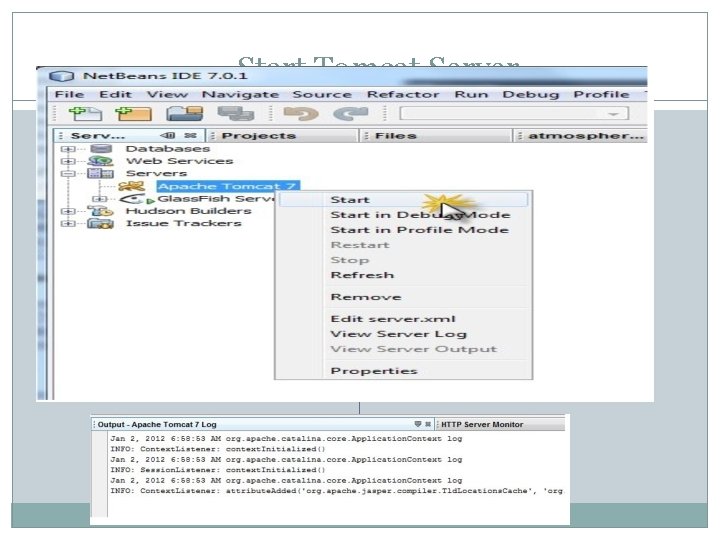Close the Services tab with its X
720x540 pixels.
click(x=191, y=135)
